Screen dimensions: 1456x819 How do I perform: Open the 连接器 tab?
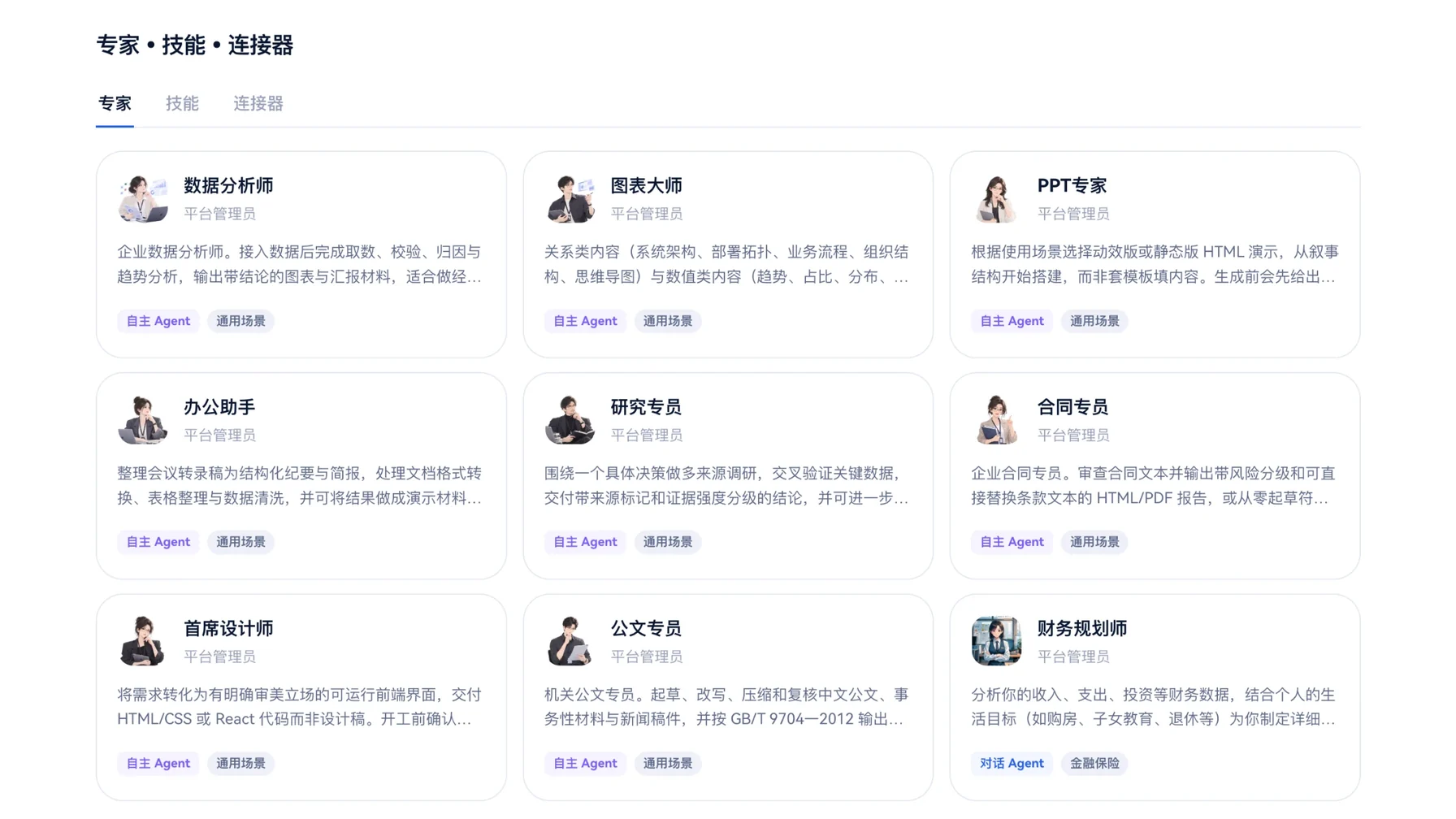click(x=258, y=104)
